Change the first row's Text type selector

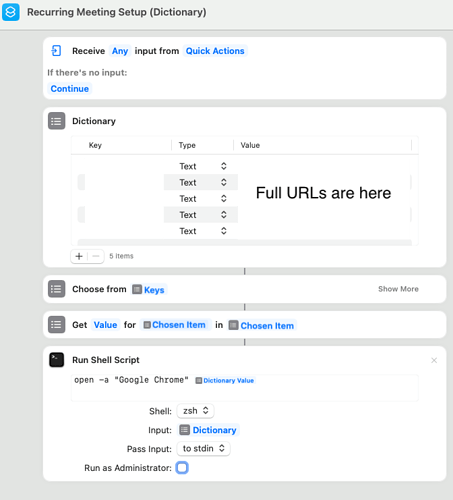click(x=203, y=166)
